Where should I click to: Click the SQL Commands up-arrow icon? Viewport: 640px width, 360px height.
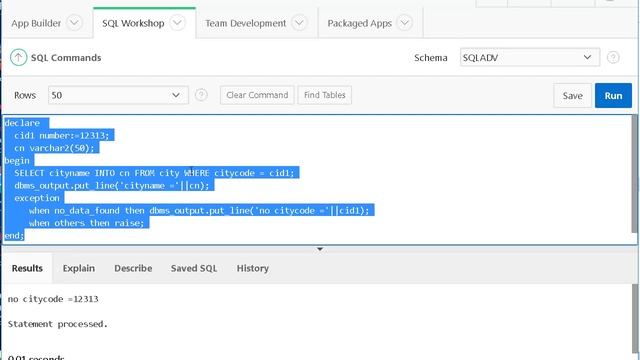(18, 58)
